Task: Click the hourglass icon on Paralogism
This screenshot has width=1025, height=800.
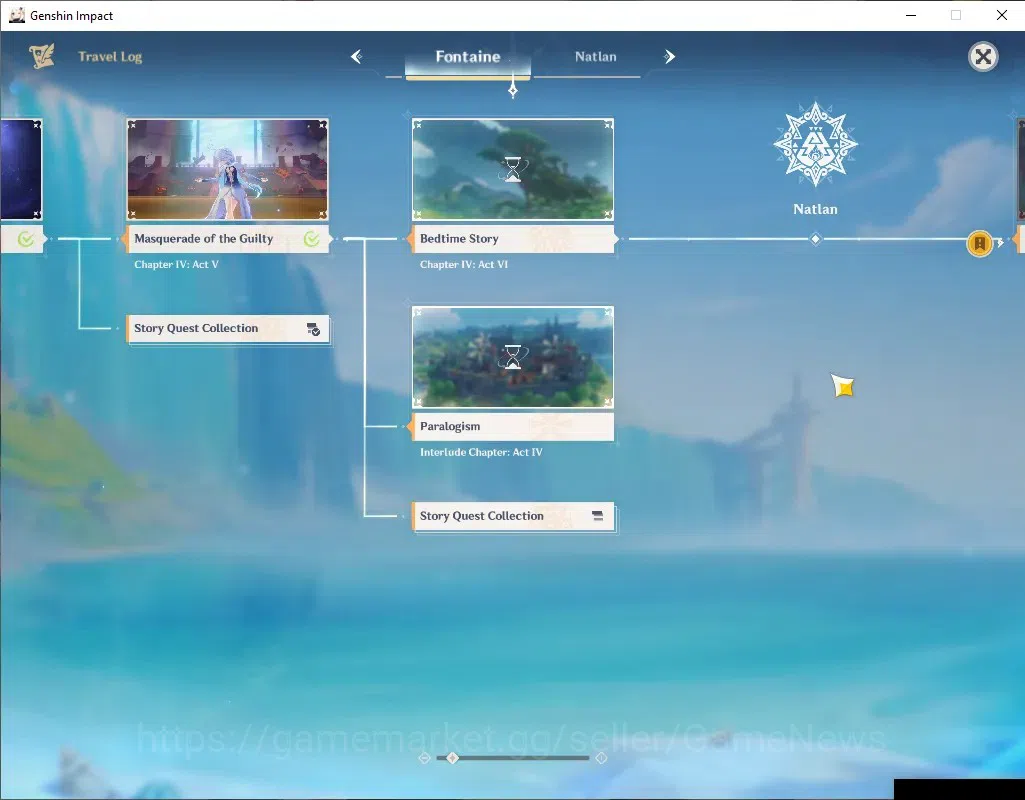Action: pyautogui.click(x=513, y=358)
